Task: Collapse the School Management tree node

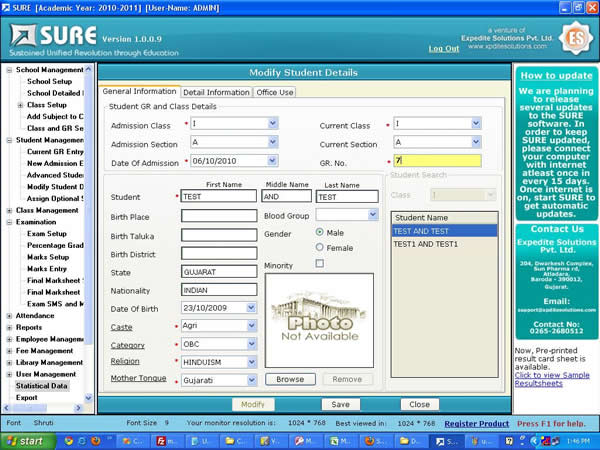Action: tap(10, 70)
